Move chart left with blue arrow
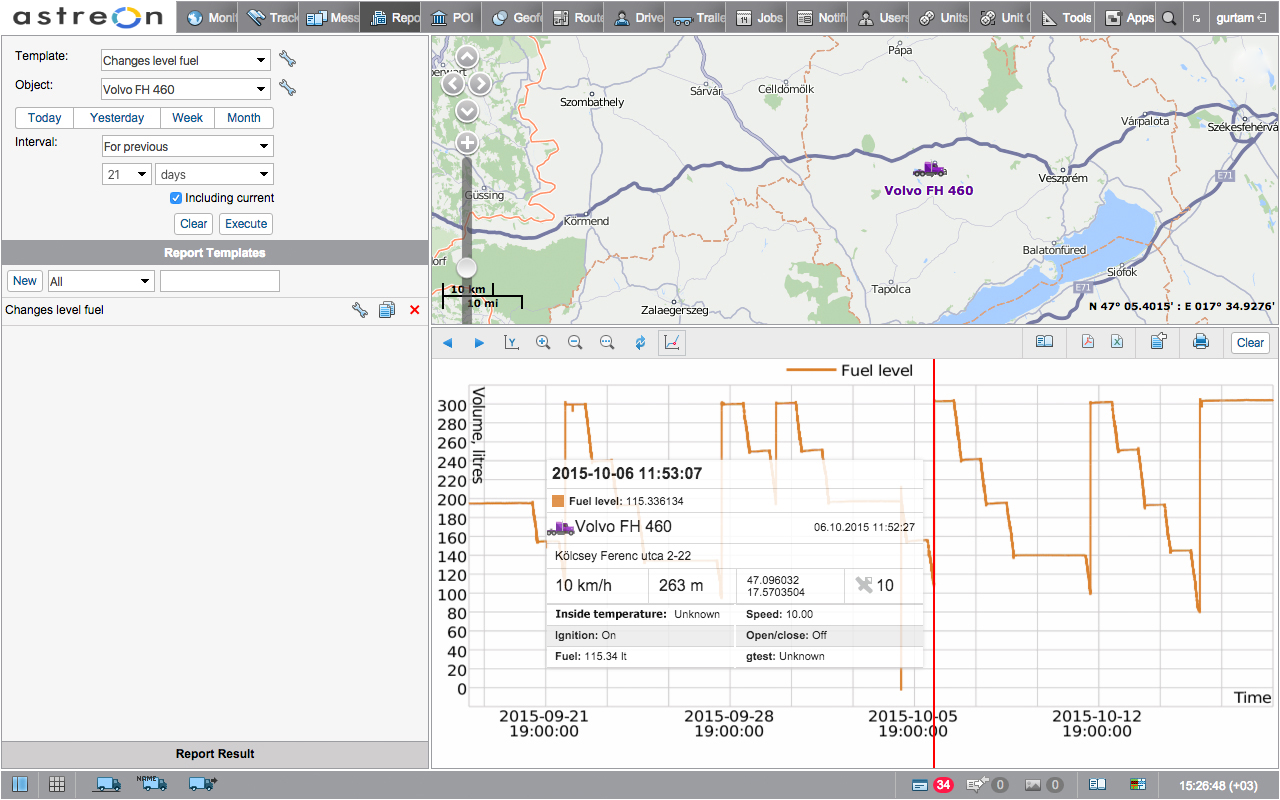1280x800 pixels. (x=447, y=343)
